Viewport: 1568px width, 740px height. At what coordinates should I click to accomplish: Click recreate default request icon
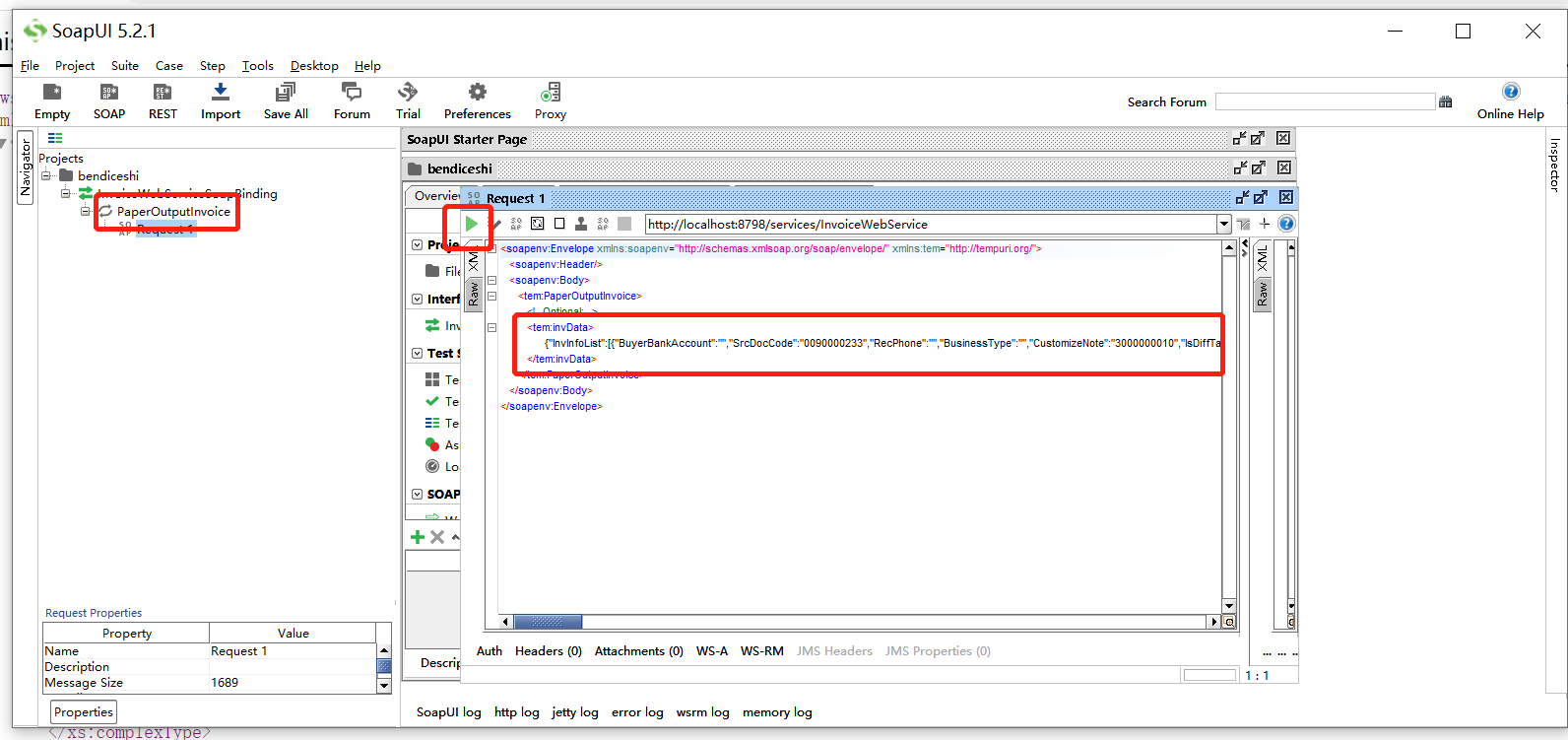(x=538, y=224)
